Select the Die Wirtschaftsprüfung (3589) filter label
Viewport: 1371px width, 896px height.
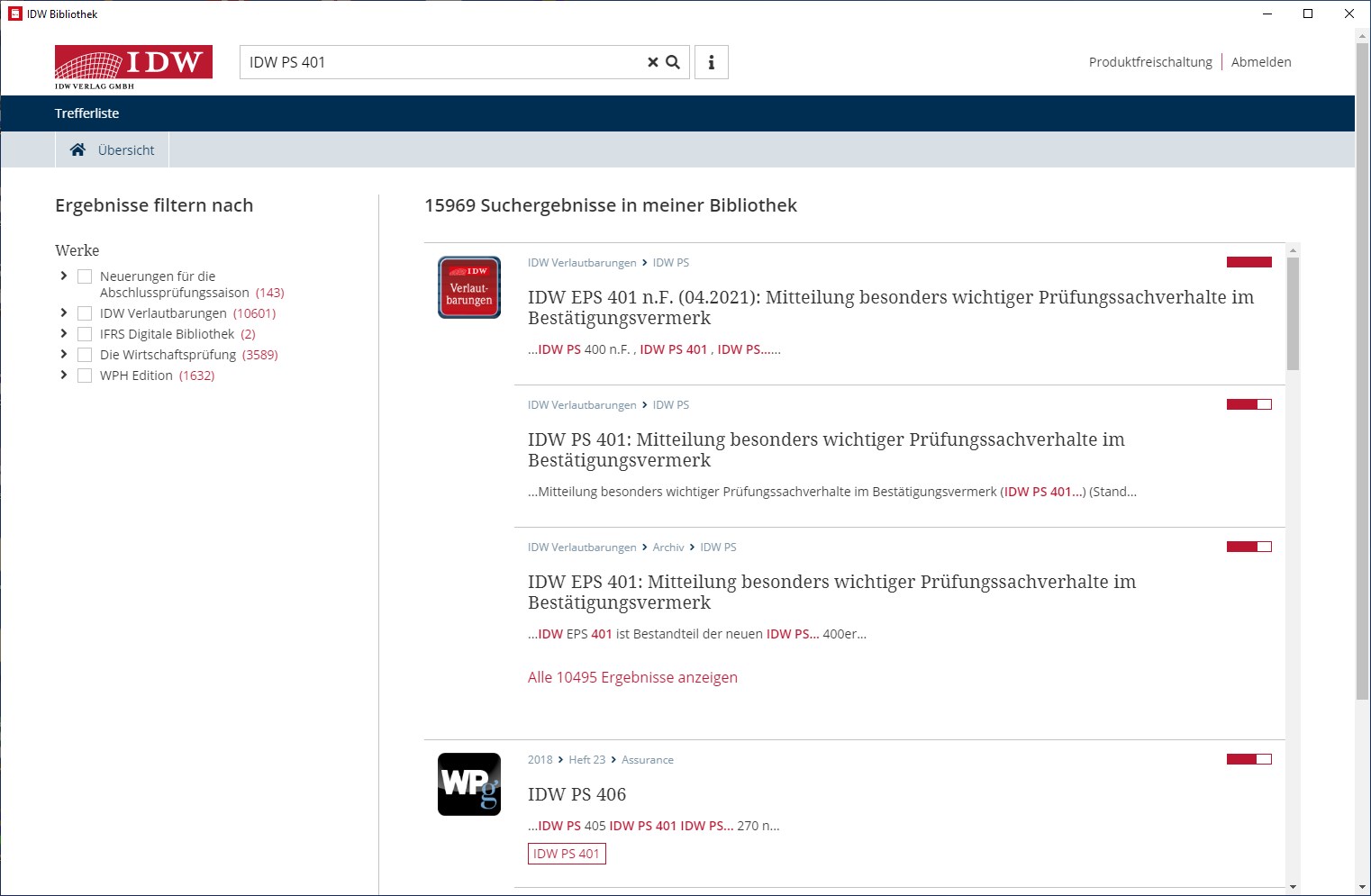click(188, 355)
